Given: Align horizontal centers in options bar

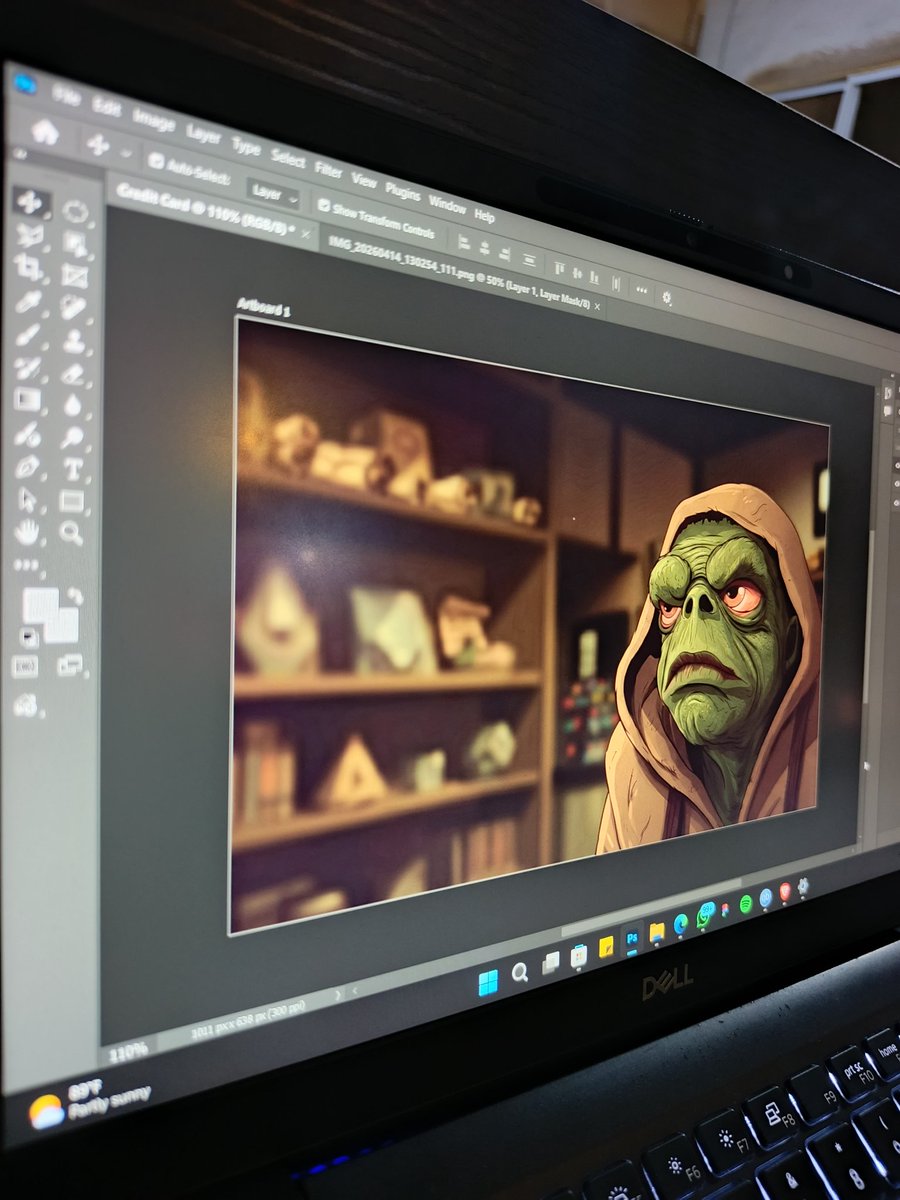Looking at the screenshot, I should pyautogui.click(x=484, y=248).
